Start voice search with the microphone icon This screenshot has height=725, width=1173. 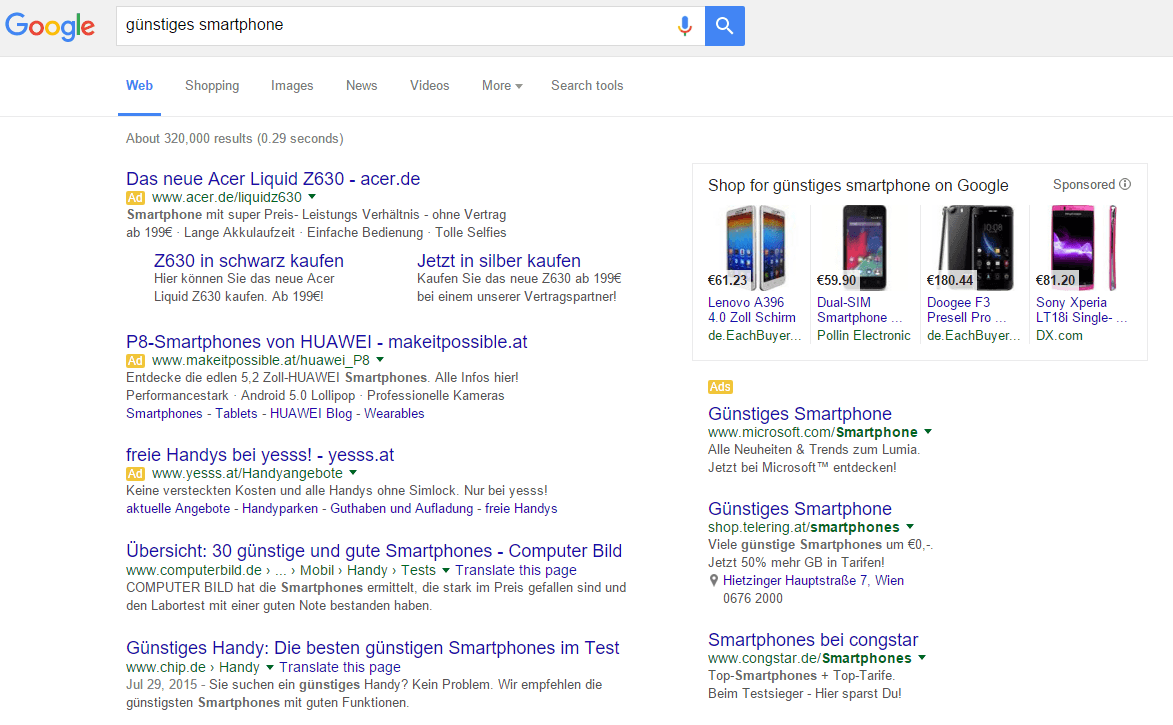pos(685,26)
